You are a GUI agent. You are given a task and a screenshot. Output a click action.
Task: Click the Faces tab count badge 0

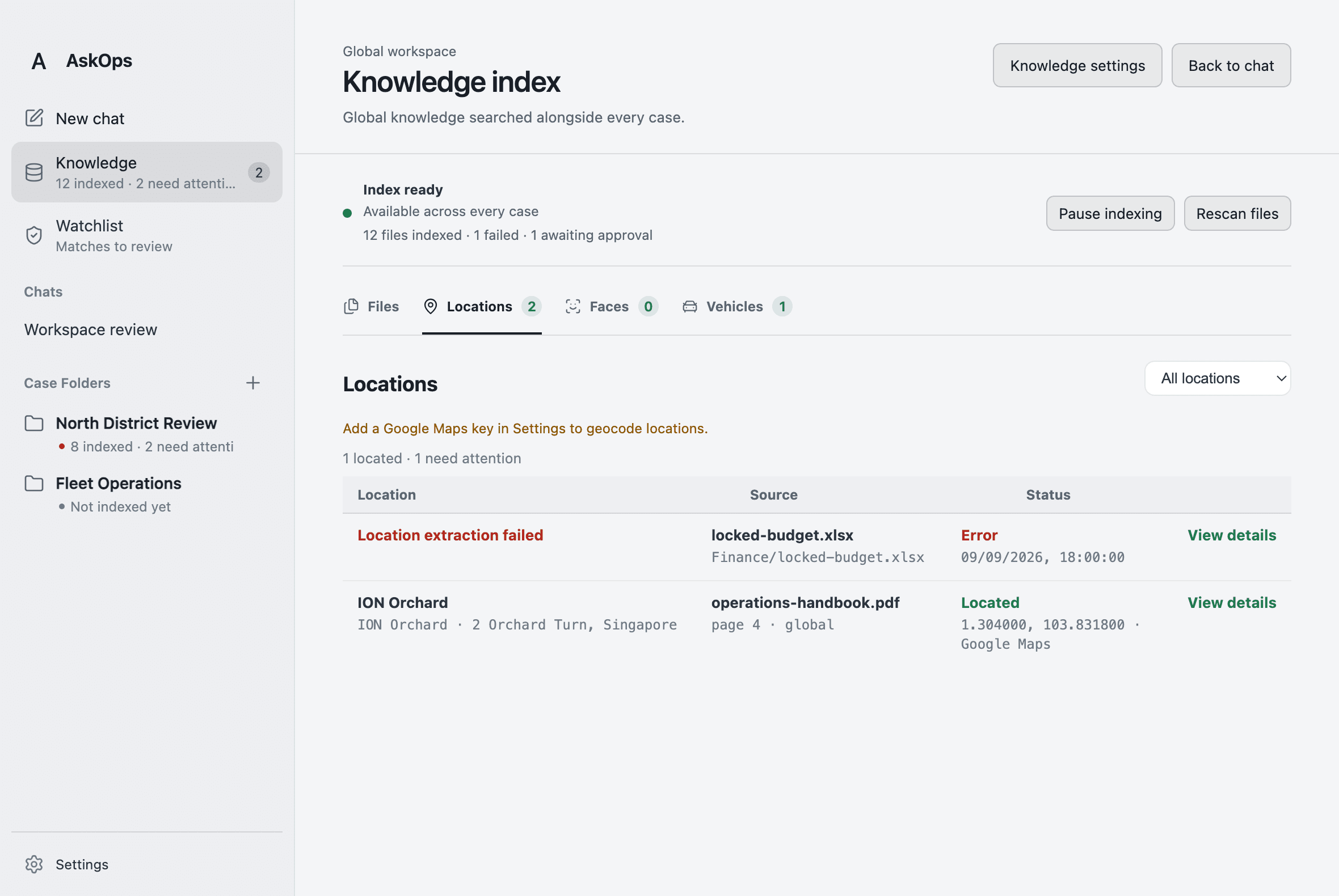[648, 307]
